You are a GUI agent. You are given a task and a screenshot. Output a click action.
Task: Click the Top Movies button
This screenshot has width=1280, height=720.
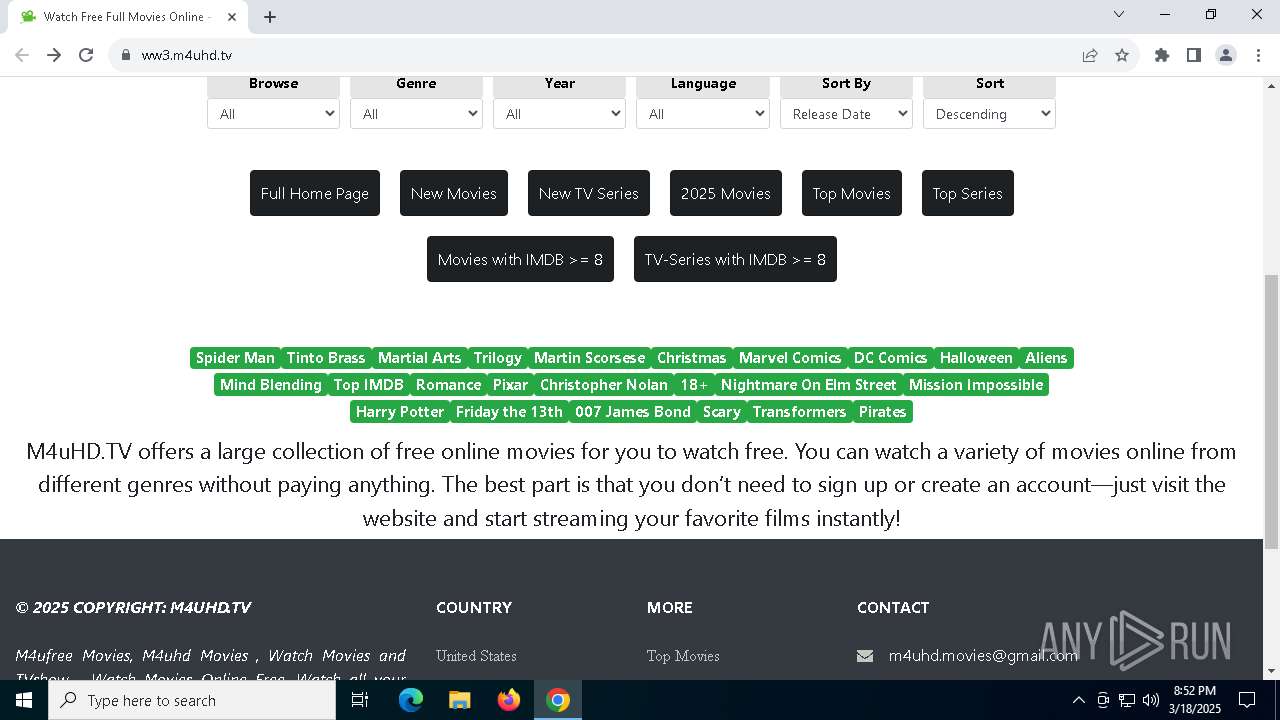pyautogui.click(x=852, y=193)
